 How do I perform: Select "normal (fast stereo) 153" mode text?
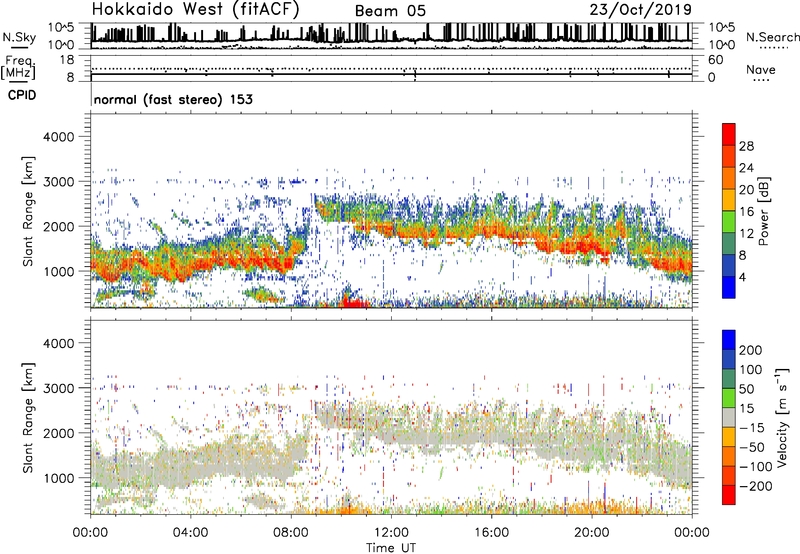click(x=173, y=99)
